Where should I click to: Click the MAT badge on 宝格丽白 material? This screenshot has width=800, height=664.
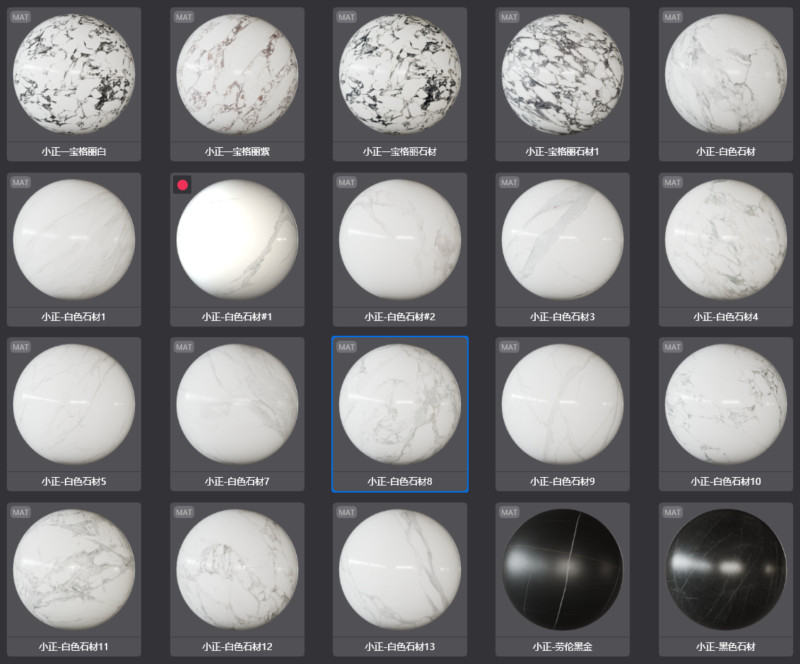20,17
